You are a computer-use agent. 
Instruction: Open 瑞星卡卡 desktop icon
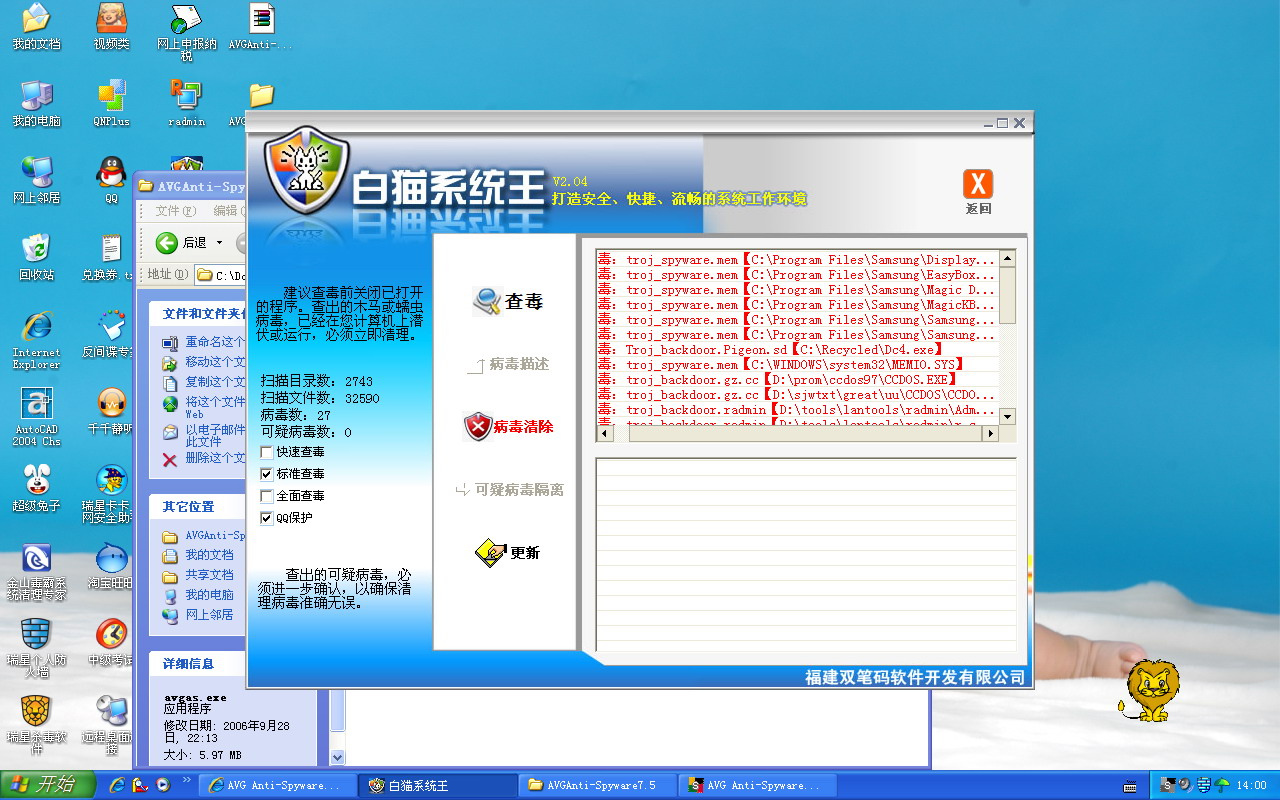(109, 494)
